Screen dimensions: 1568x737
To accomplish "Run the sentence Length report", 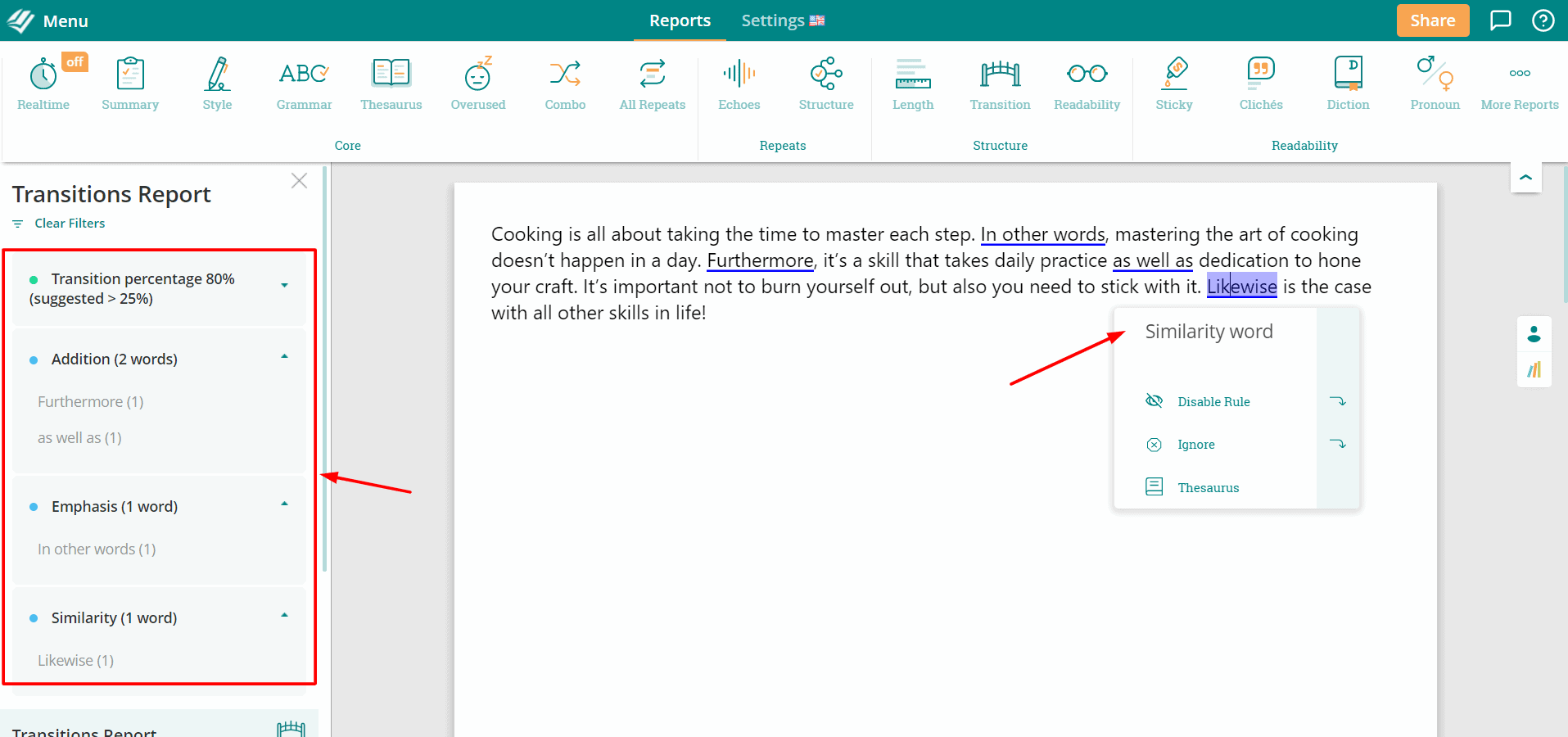I will pyautogui.click(x=913, y=84).
